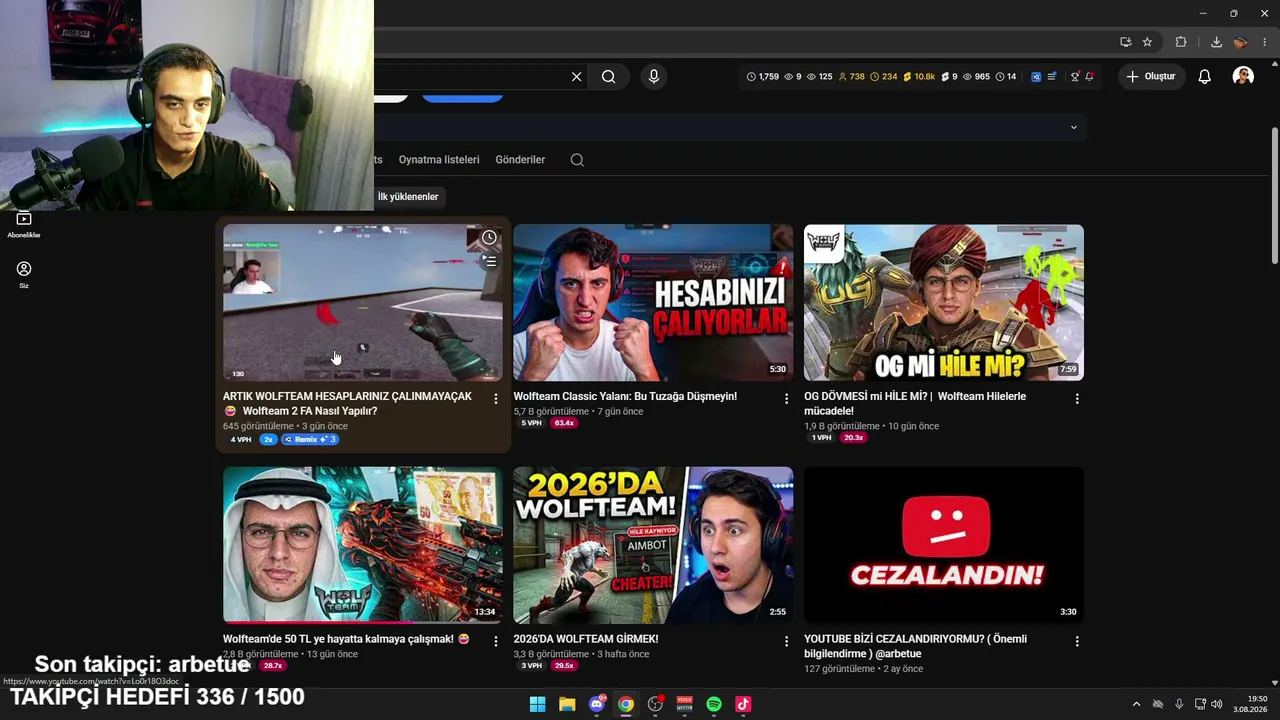Open options menu for OG DÖVMESİ video
This screenshot has width=1280, height=720.
tap(1077, 399)
